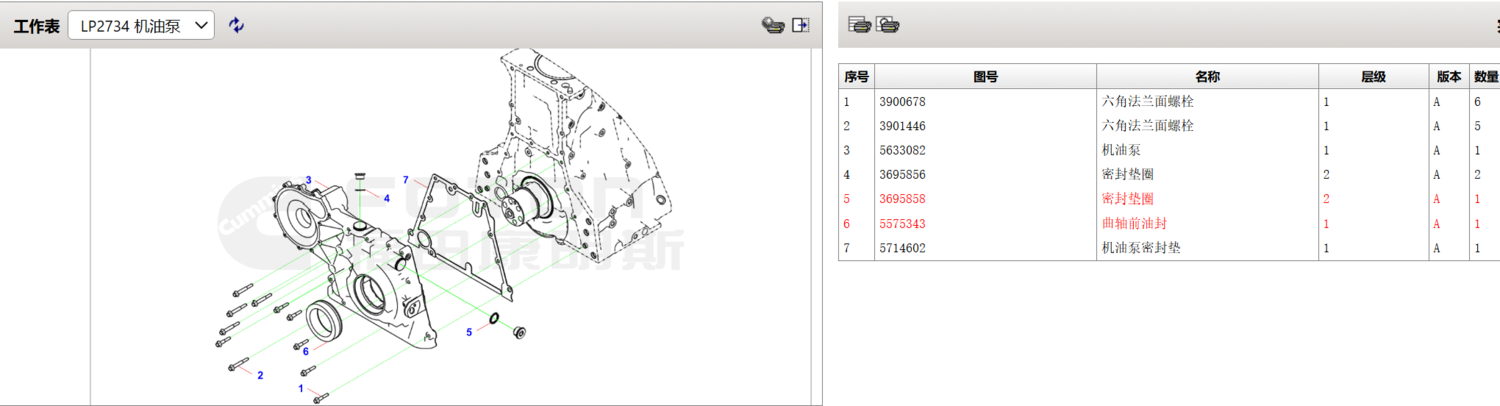Click the print parts list icon

[858, 25]
